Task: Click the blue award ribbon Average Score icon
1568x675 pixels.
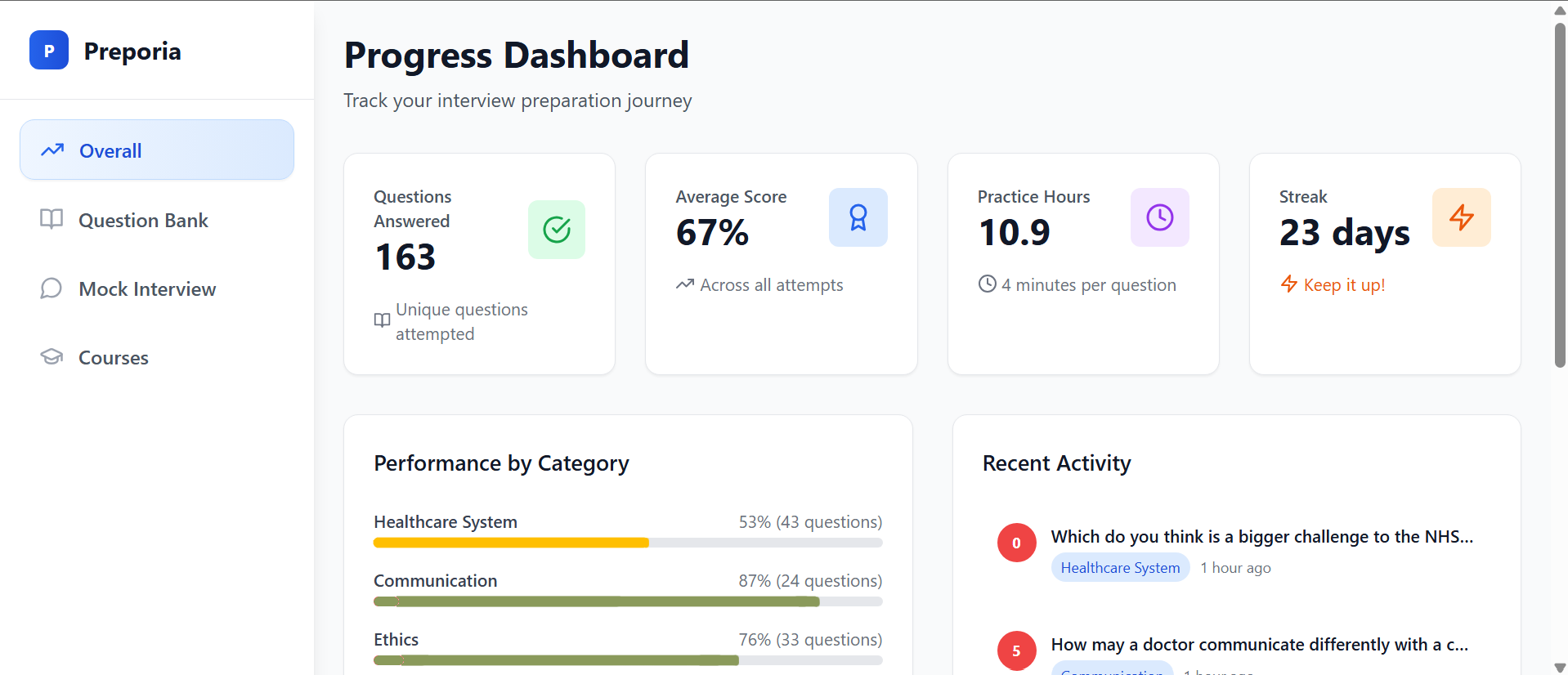Action: click(858, 217)
